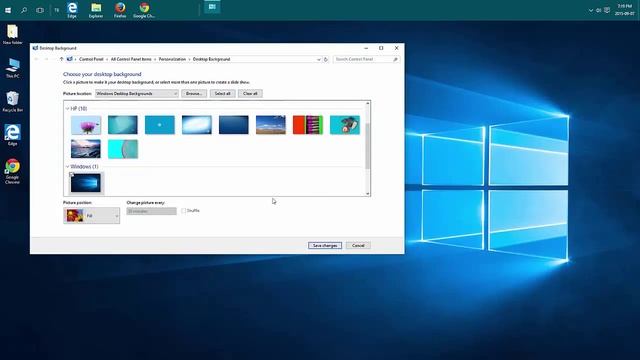
Task: Select the turquoise cartoon character thumbnail
Action: pyautogui.click(x=345, y=125)
